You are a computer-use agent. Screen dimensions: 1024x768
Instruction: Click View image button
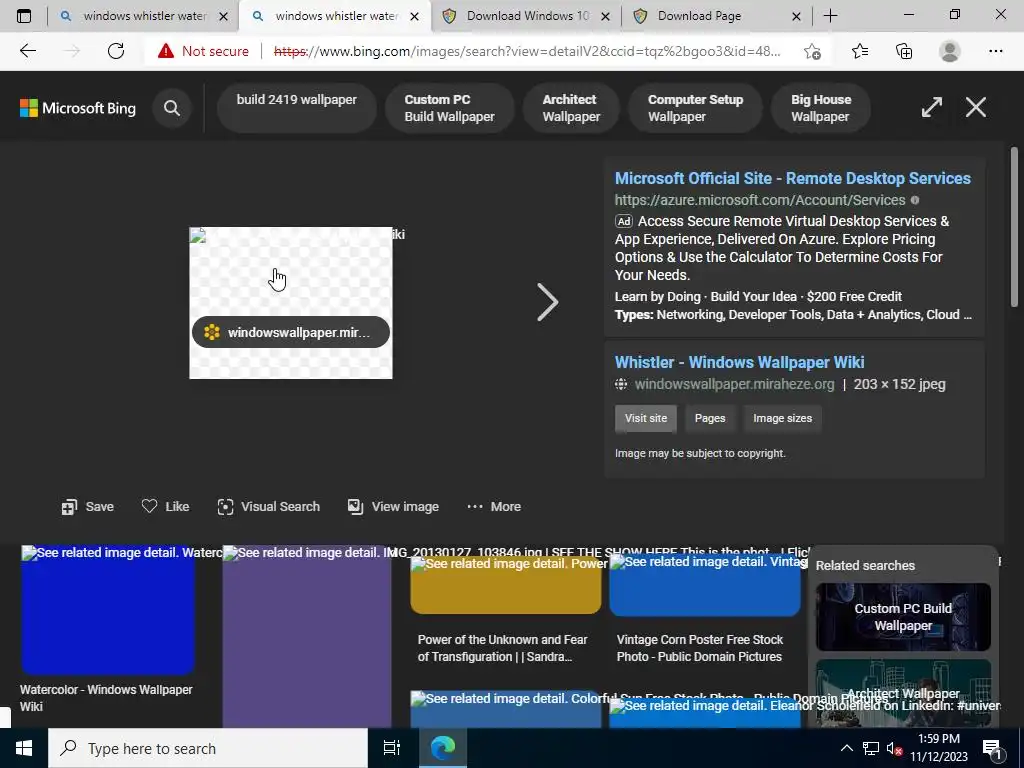tap(393, 507)
